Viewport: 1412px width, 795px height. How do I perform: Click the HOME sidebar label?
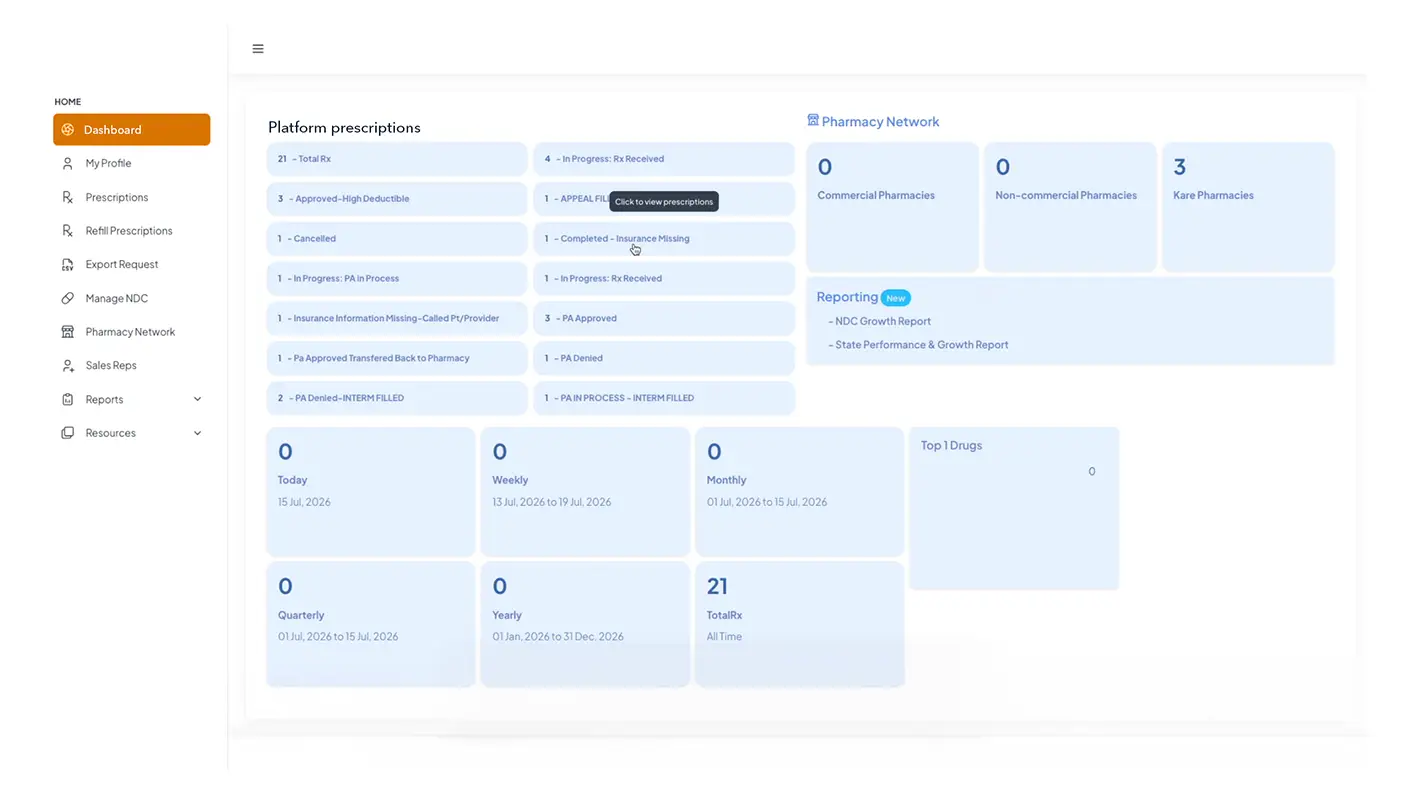(x=68, y=102)
